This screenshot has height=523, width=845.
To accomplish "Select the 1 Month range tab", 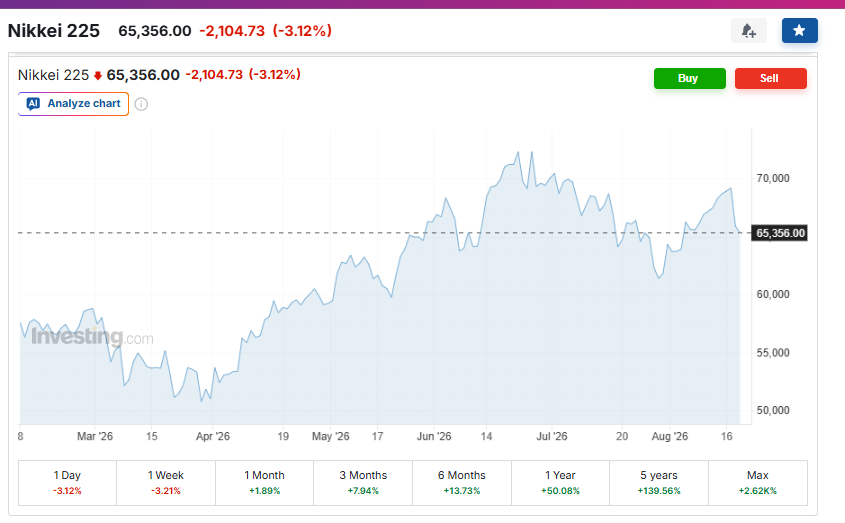I will (x=265, y=483).
